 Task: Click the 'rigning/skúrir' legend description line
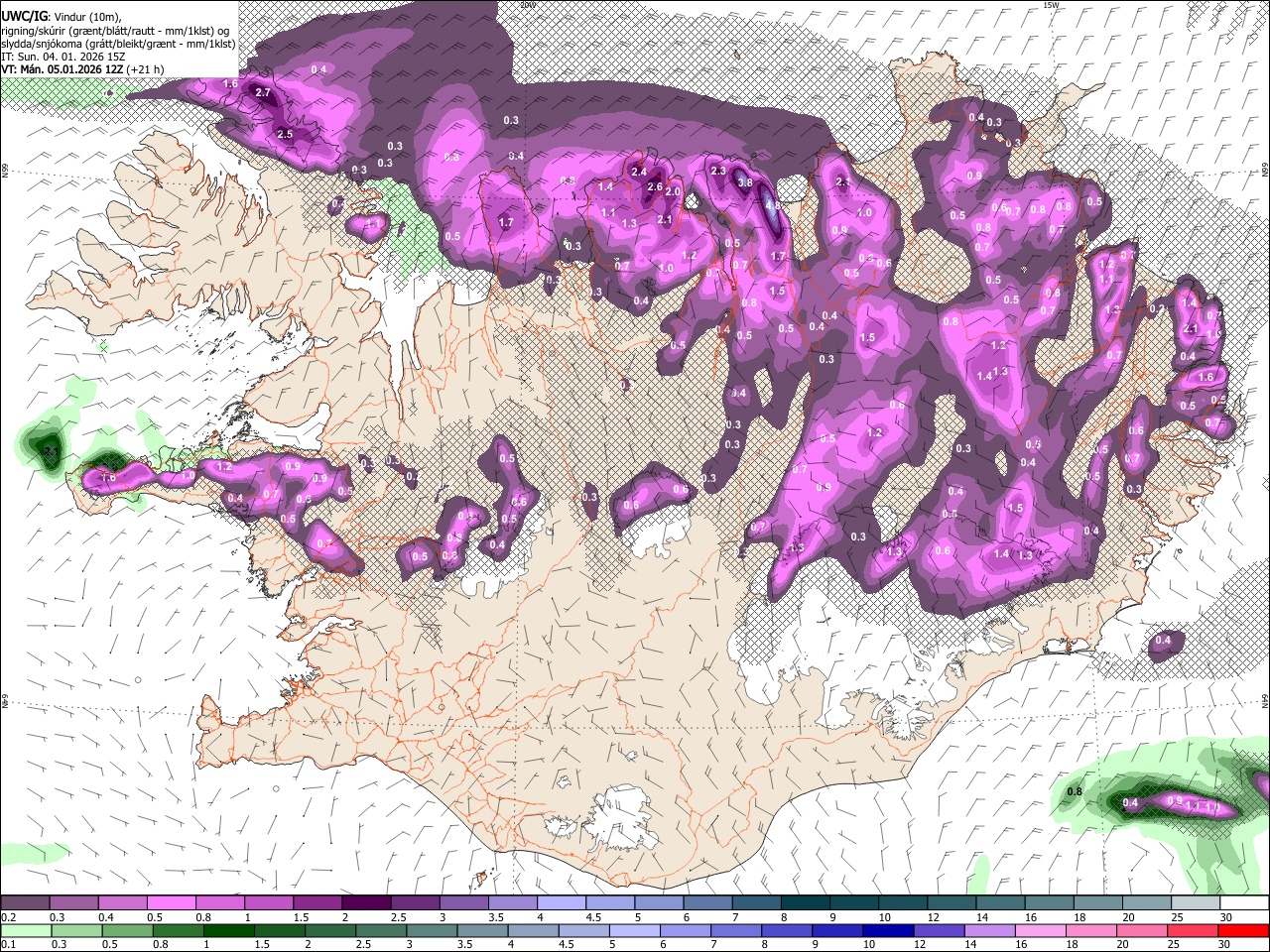pyautogui.click(x=114, y=31)
